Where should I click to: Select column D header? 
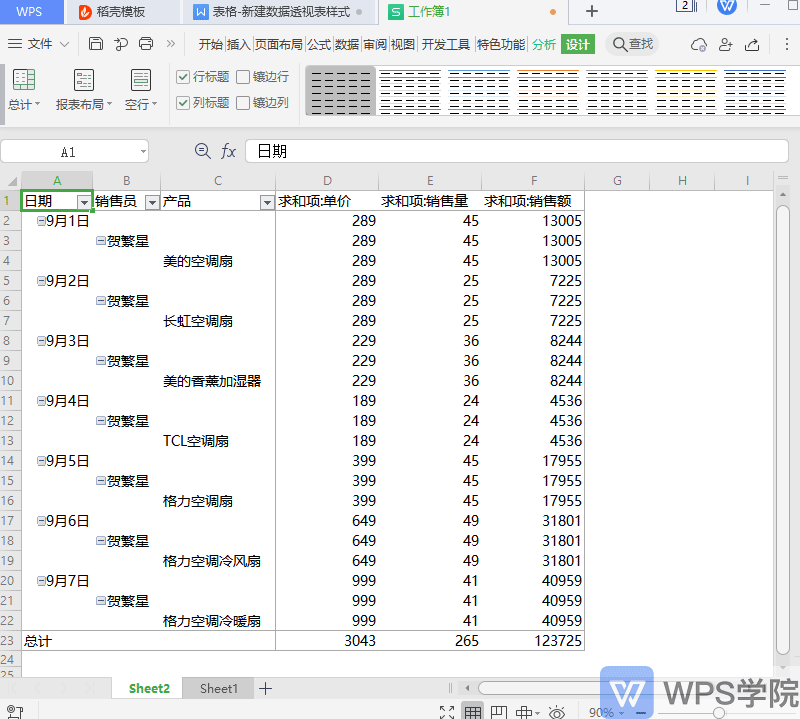click(327, 181)
